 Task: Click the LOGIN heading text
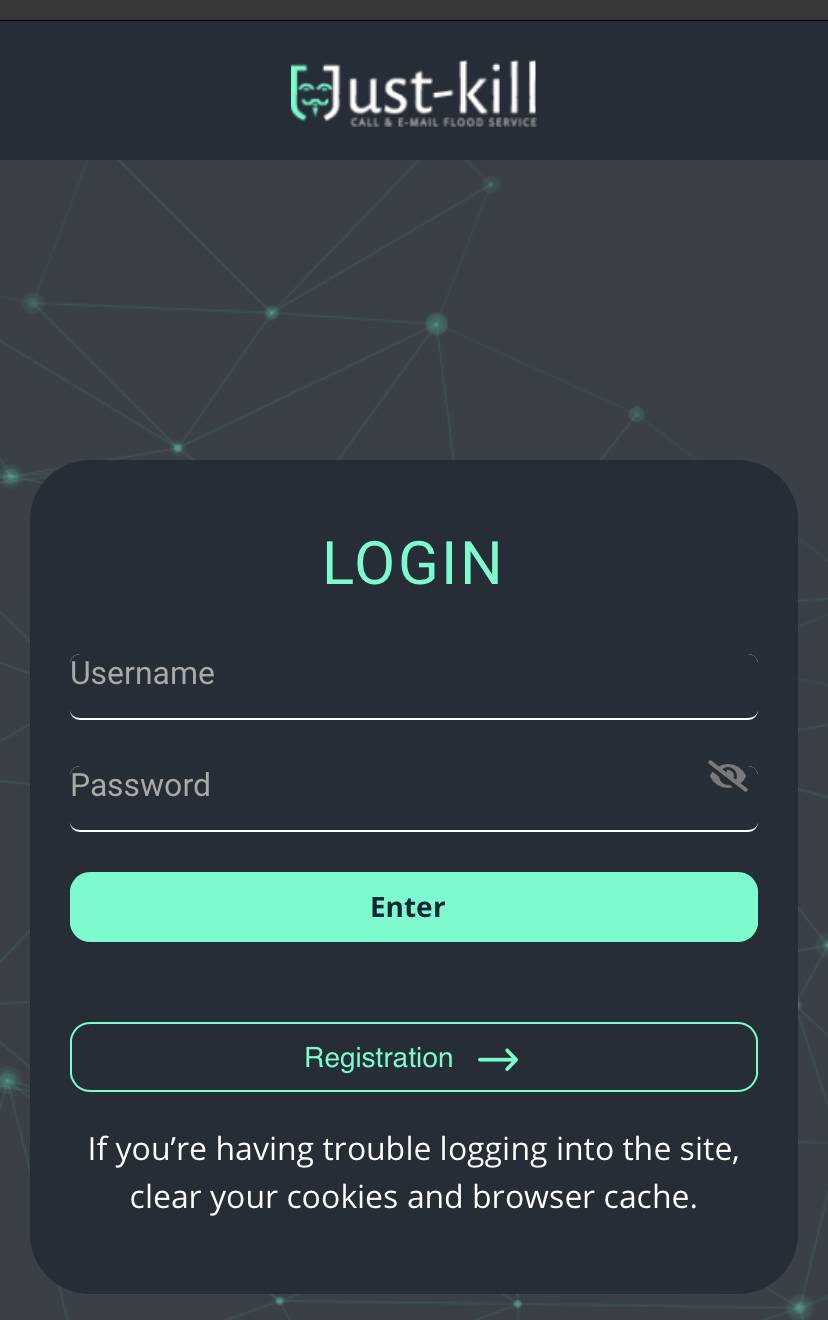click(414, 563)
